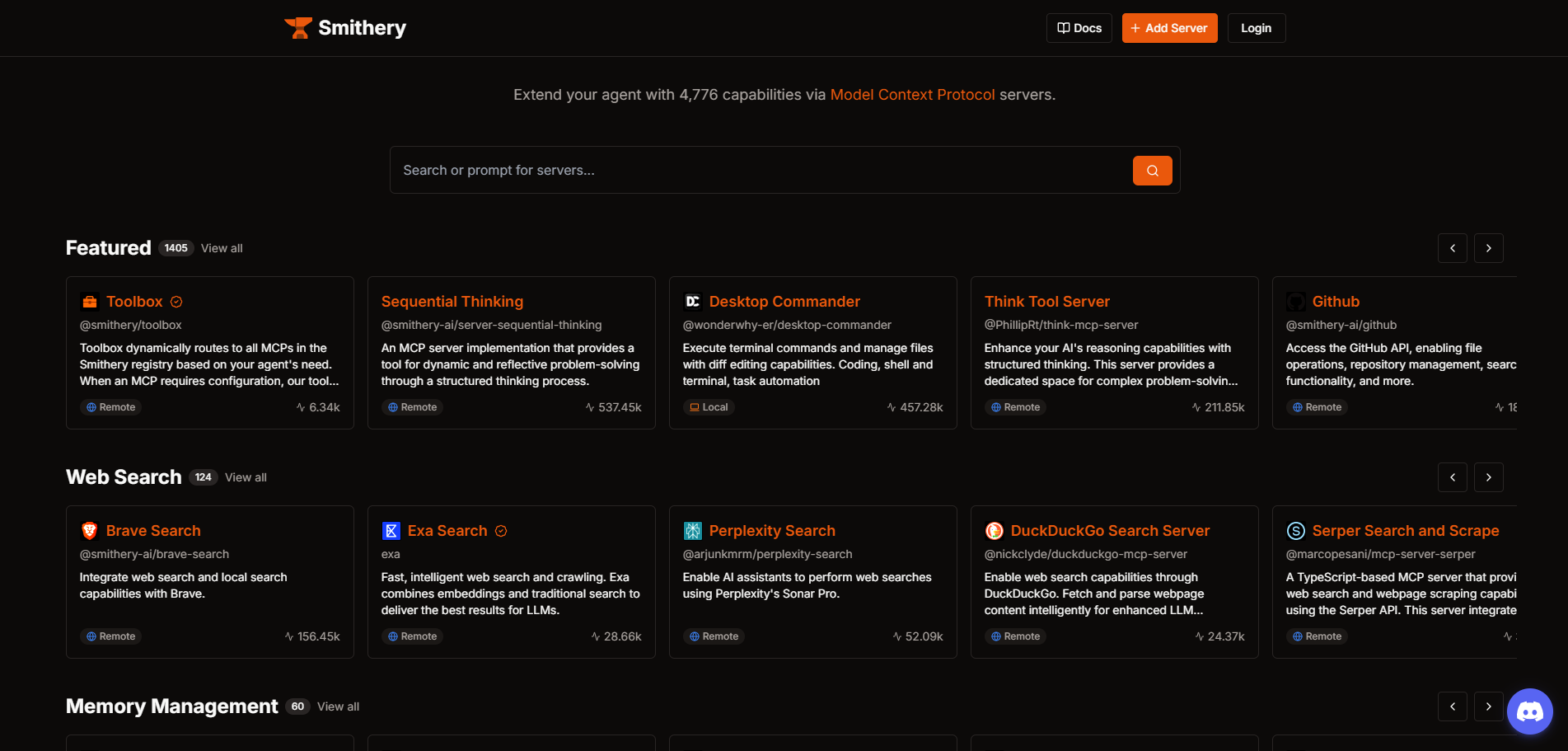Image resolution: width=1568 pixels, height=751 pixels.
Task: Click the Desktop Commander icon
Action: [x=693, y=302]
